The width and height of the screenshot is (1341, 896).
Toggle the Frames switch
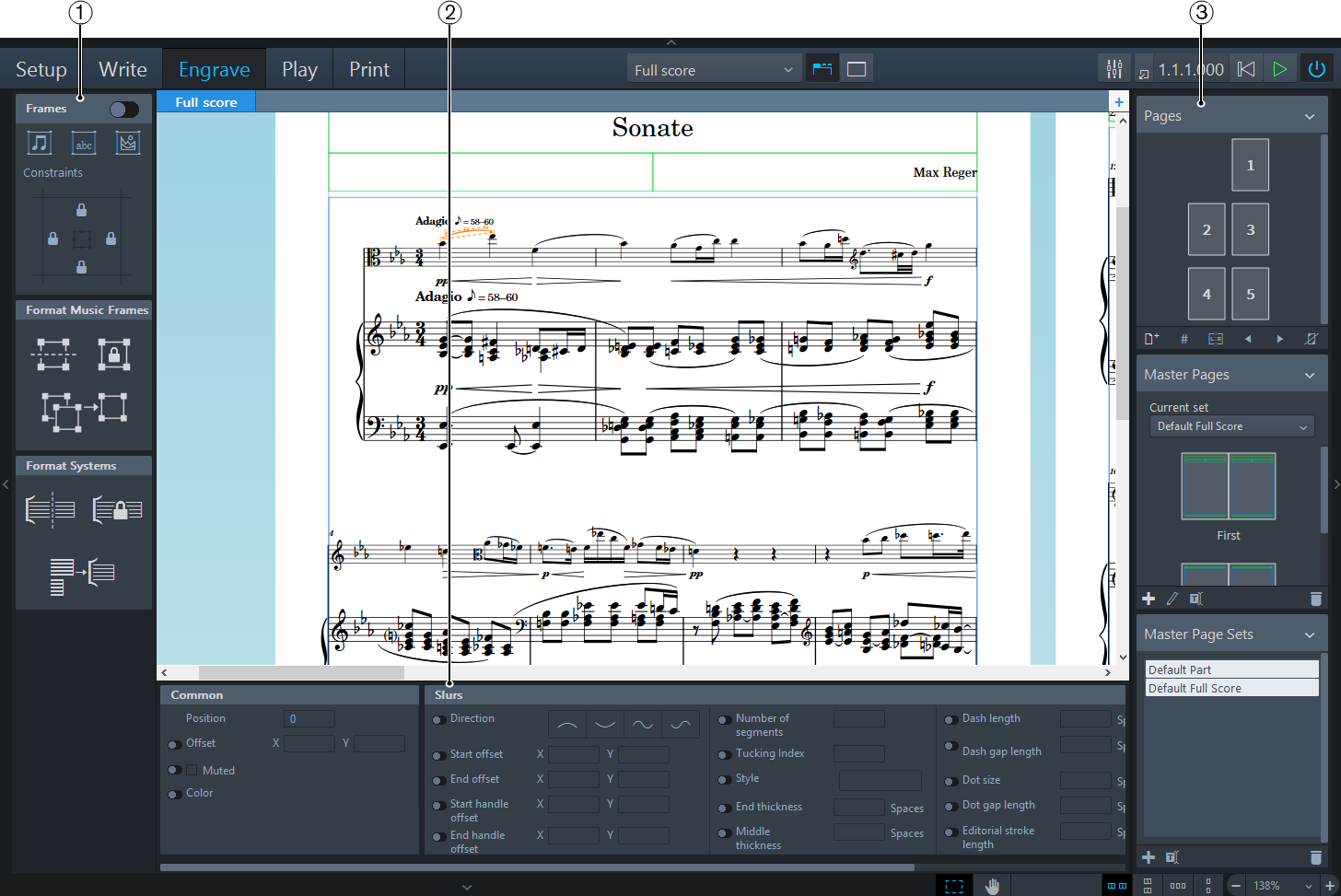coord(123,110)
